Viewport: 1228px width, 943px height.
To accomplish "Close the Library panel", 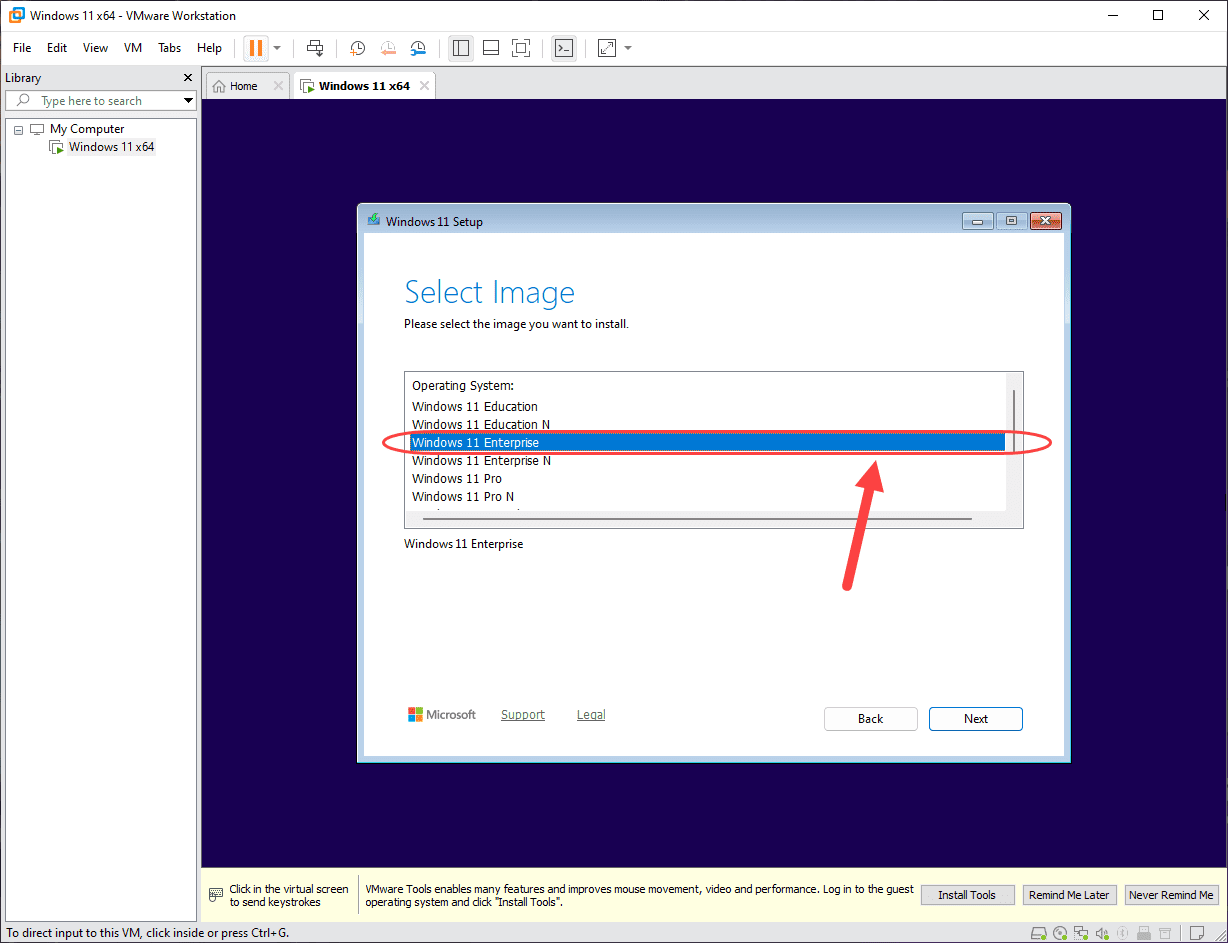I will [188, 78].
